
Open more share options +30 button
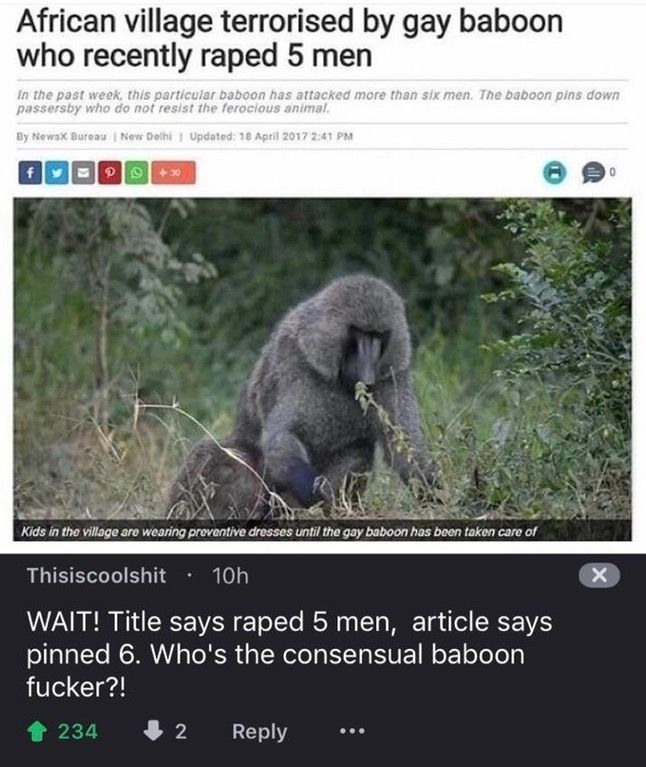click(174, 173)
